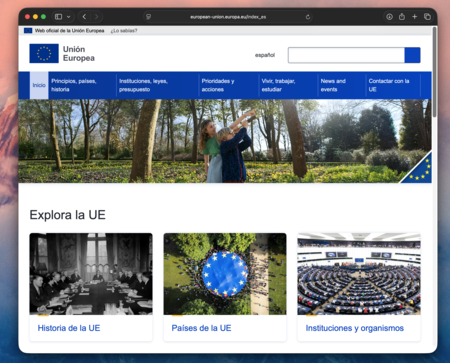Image resolution: width=450 pixels, height=363 pixels.
Task: Click the black-and-white Historia de la UE photo
Action: 91,274
